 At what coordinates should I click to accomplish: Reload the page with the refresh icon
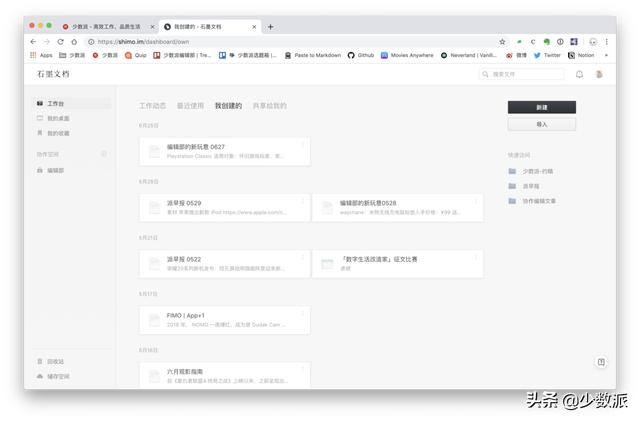pos(60,42)
